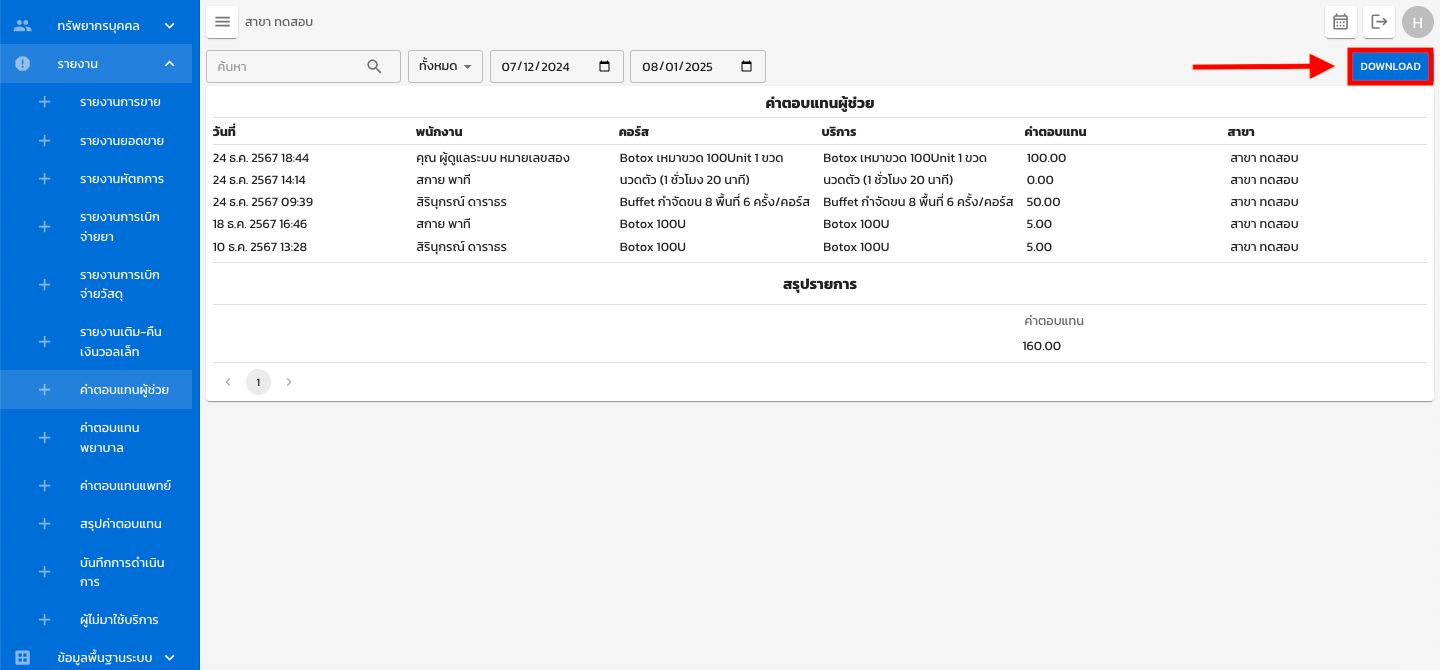1440x670 pixels.
Task: Click the search magnifier icon
Action: (x=375, y=66)
